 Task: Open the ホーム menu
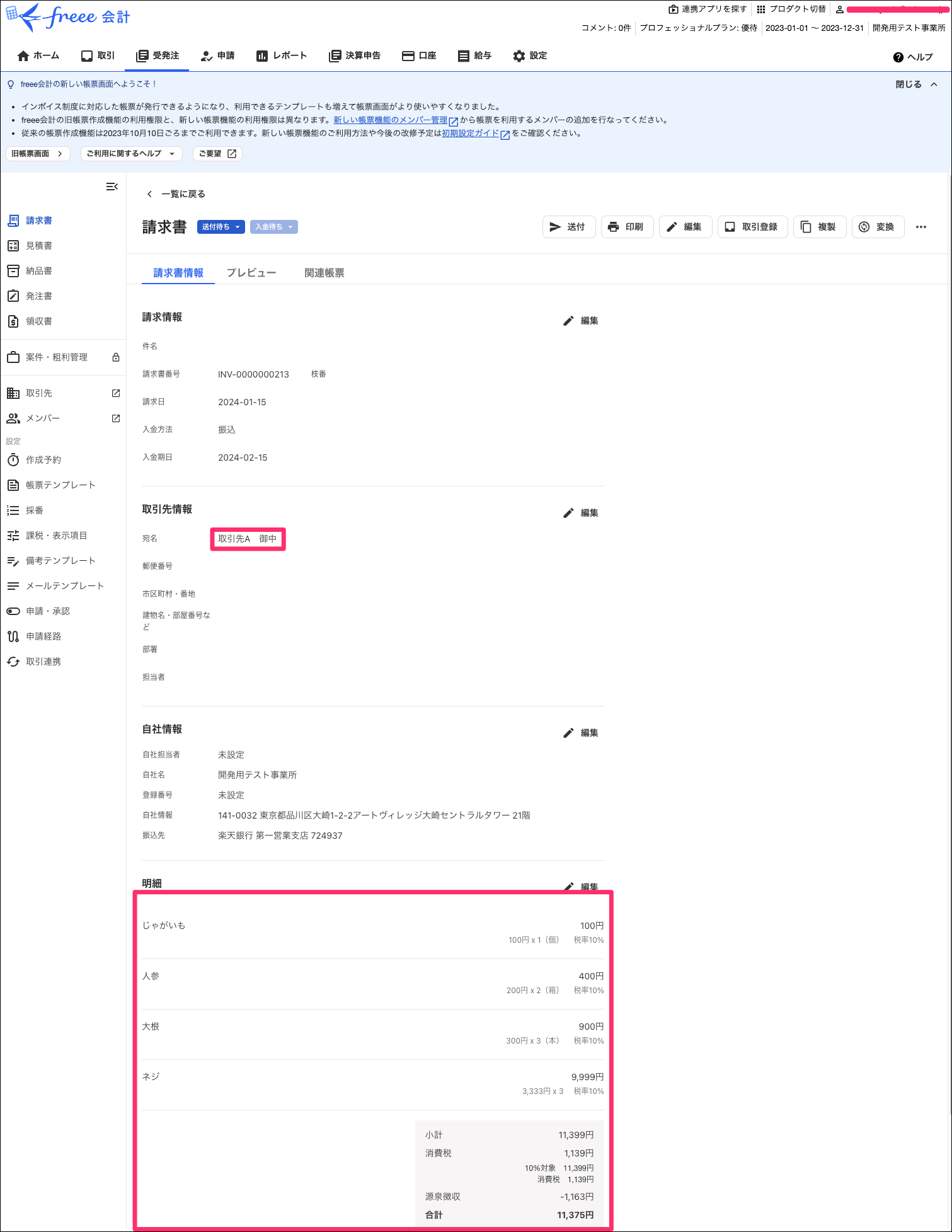coord(38,56)
